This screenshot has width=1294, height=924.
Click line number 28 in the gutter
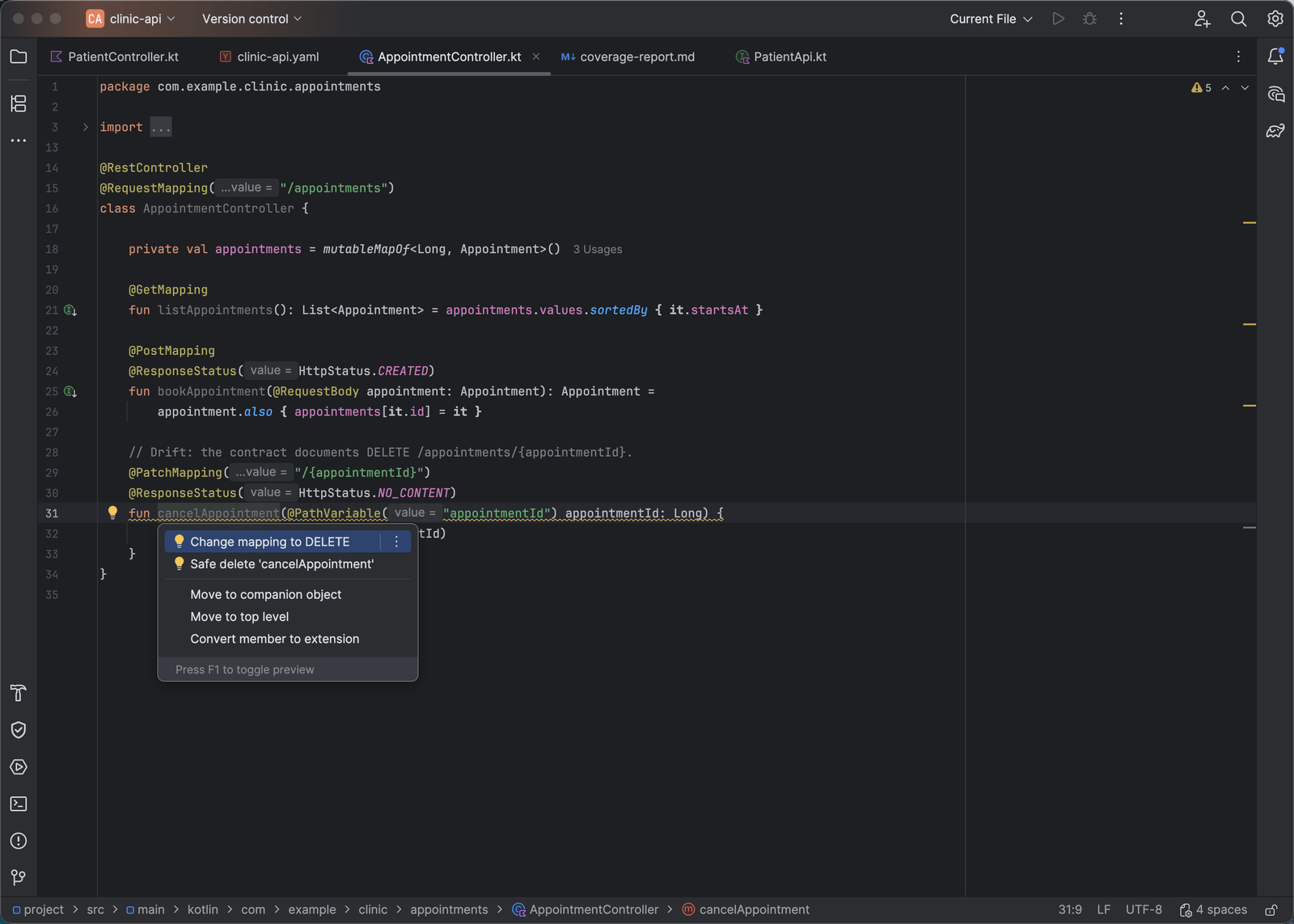click(x=52, y=453)
